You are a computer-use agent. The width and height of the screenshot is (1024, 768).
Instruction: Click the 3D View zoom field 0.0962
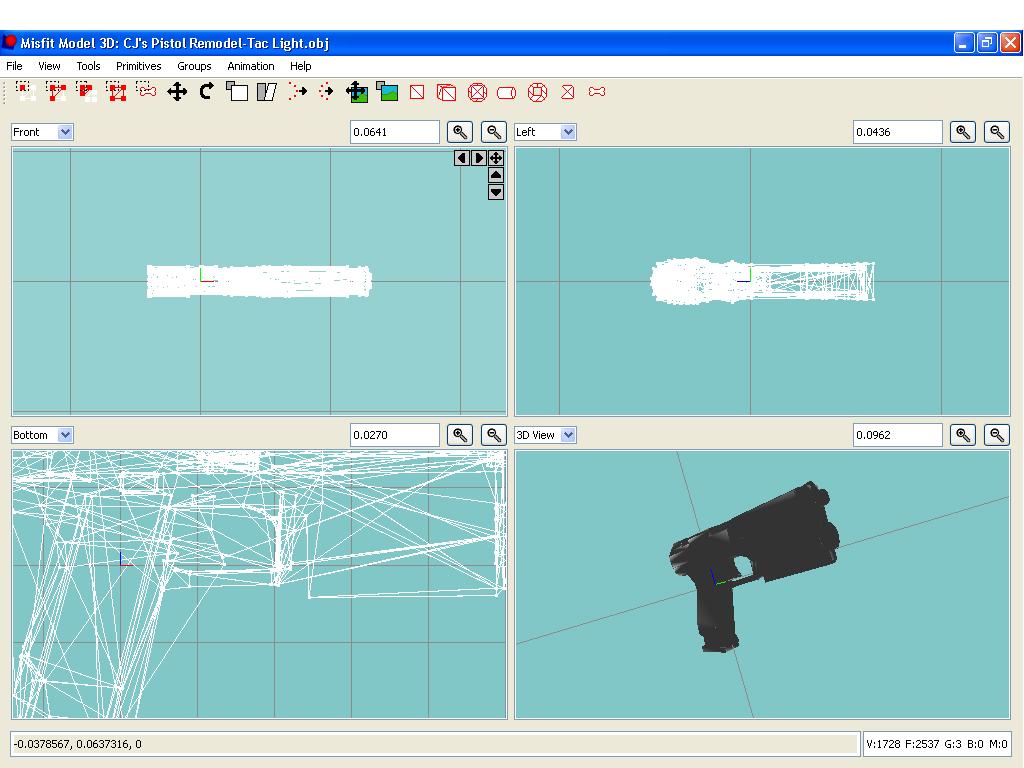pyautogui.click(x=898, y=435)
